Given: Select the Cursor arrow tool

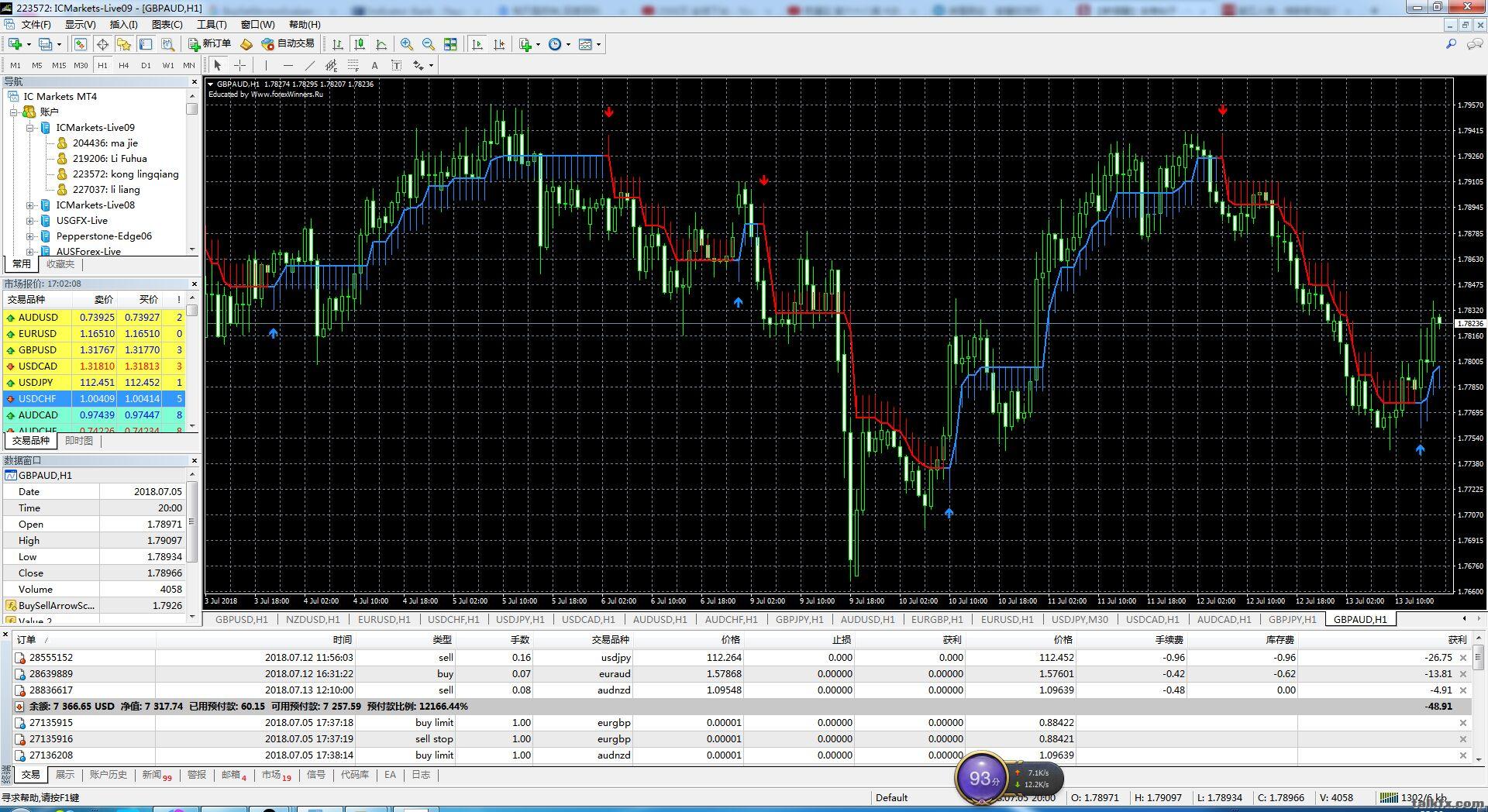Looking at the screenshot, I should tap(218, 65).
